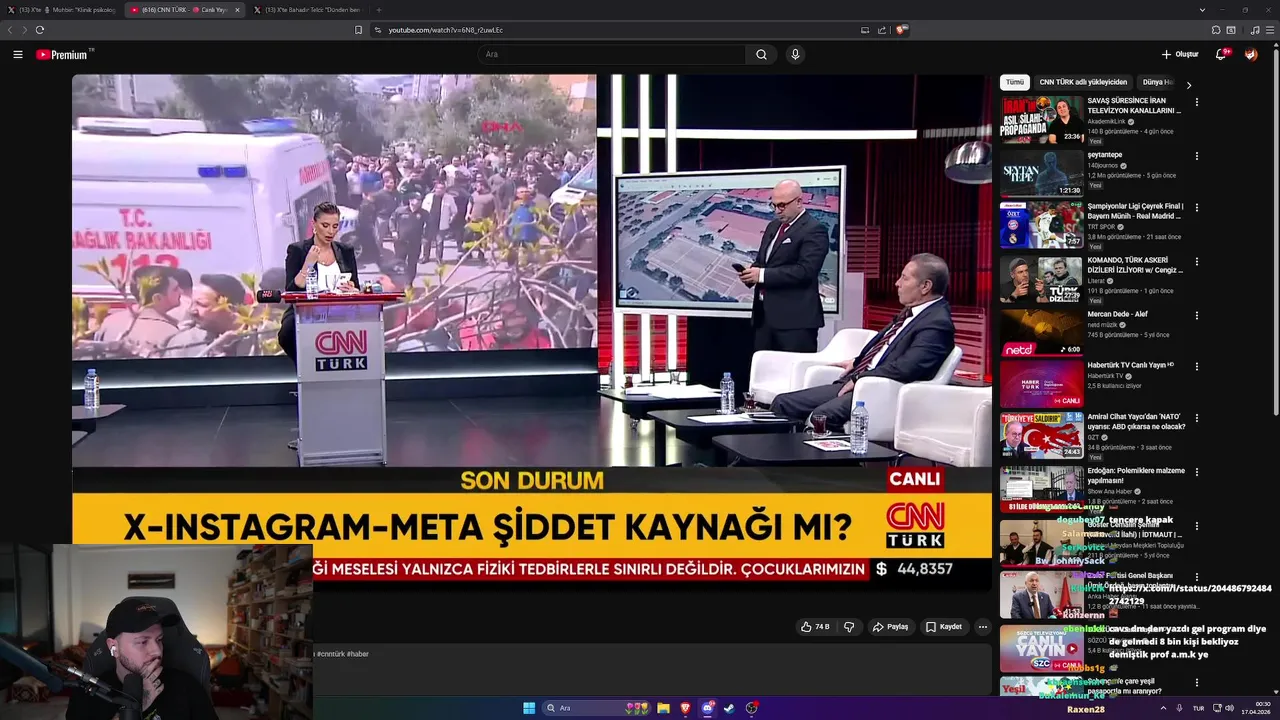Click the YouTube search magnifier button
The width and height of the screenshot is (1280, 720).
(x=761, y=55)
